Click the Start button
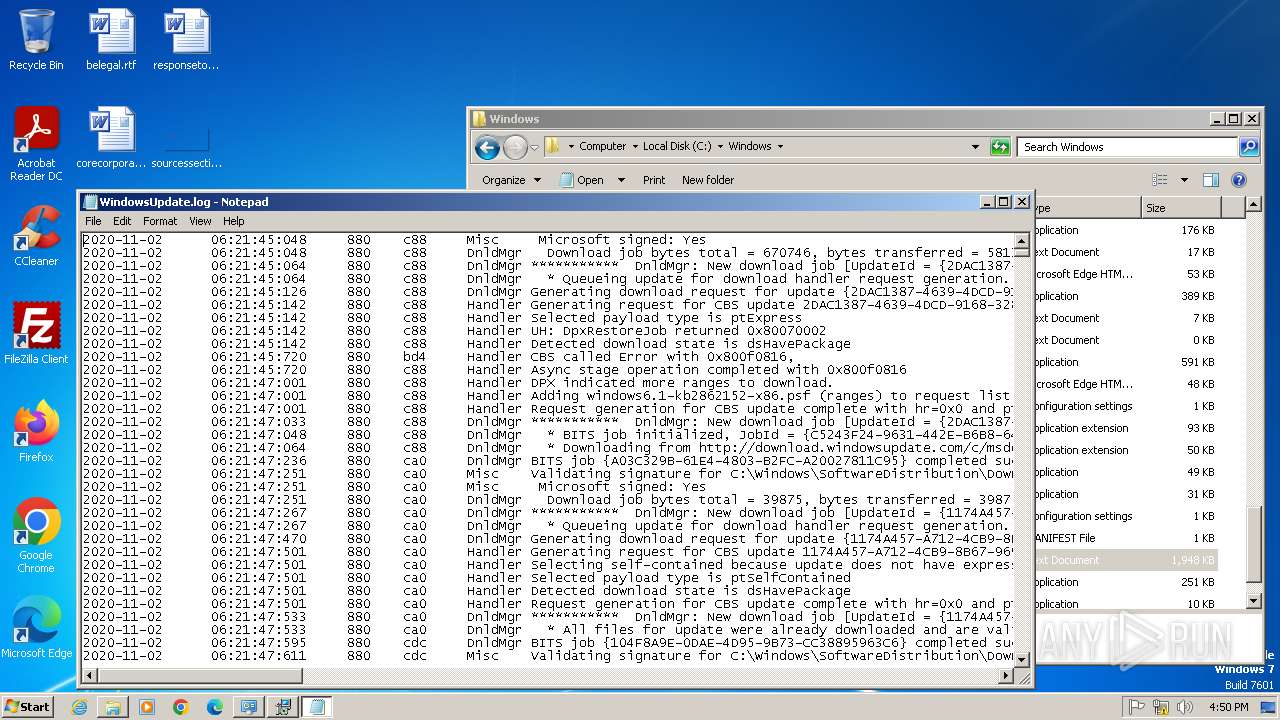The image size is (1280, 720). pyautogui.click(x=27, y=707)
